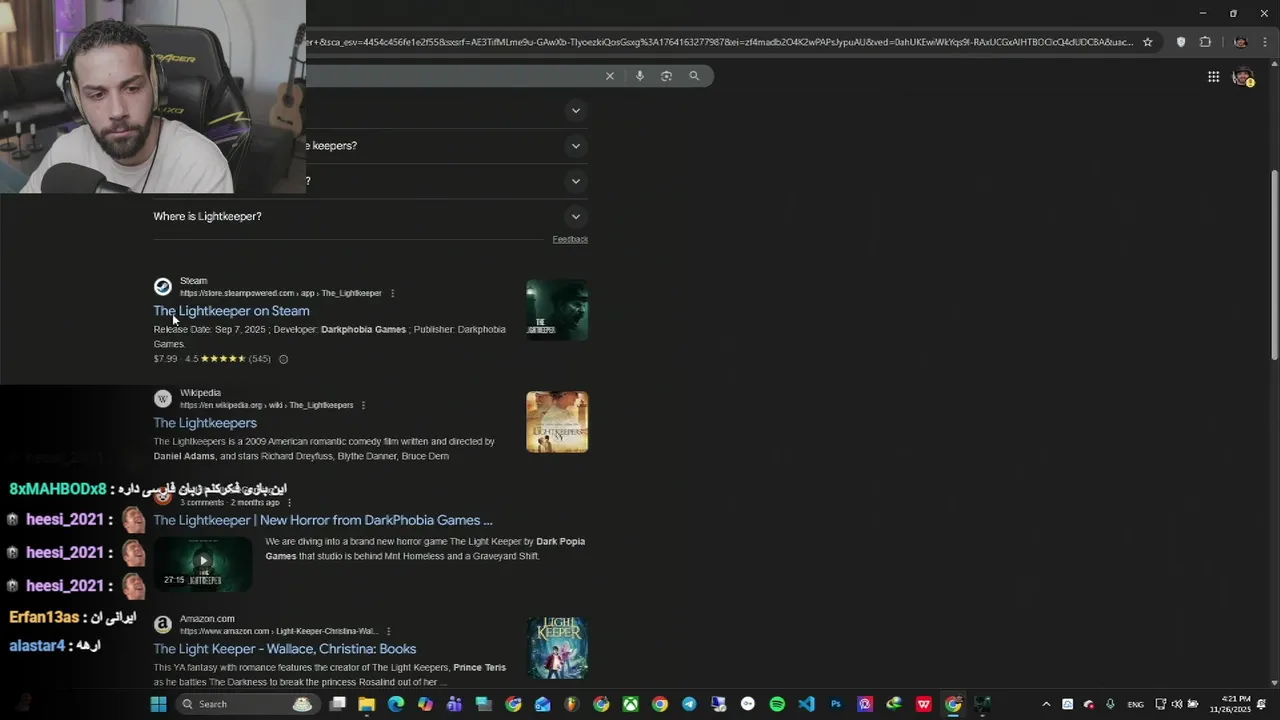Image resolution: width=1280 pixels, height=720 pixels.
Task: Click the steampowered.com URL breadcrumb text
Action: click(x=281, y=293)
